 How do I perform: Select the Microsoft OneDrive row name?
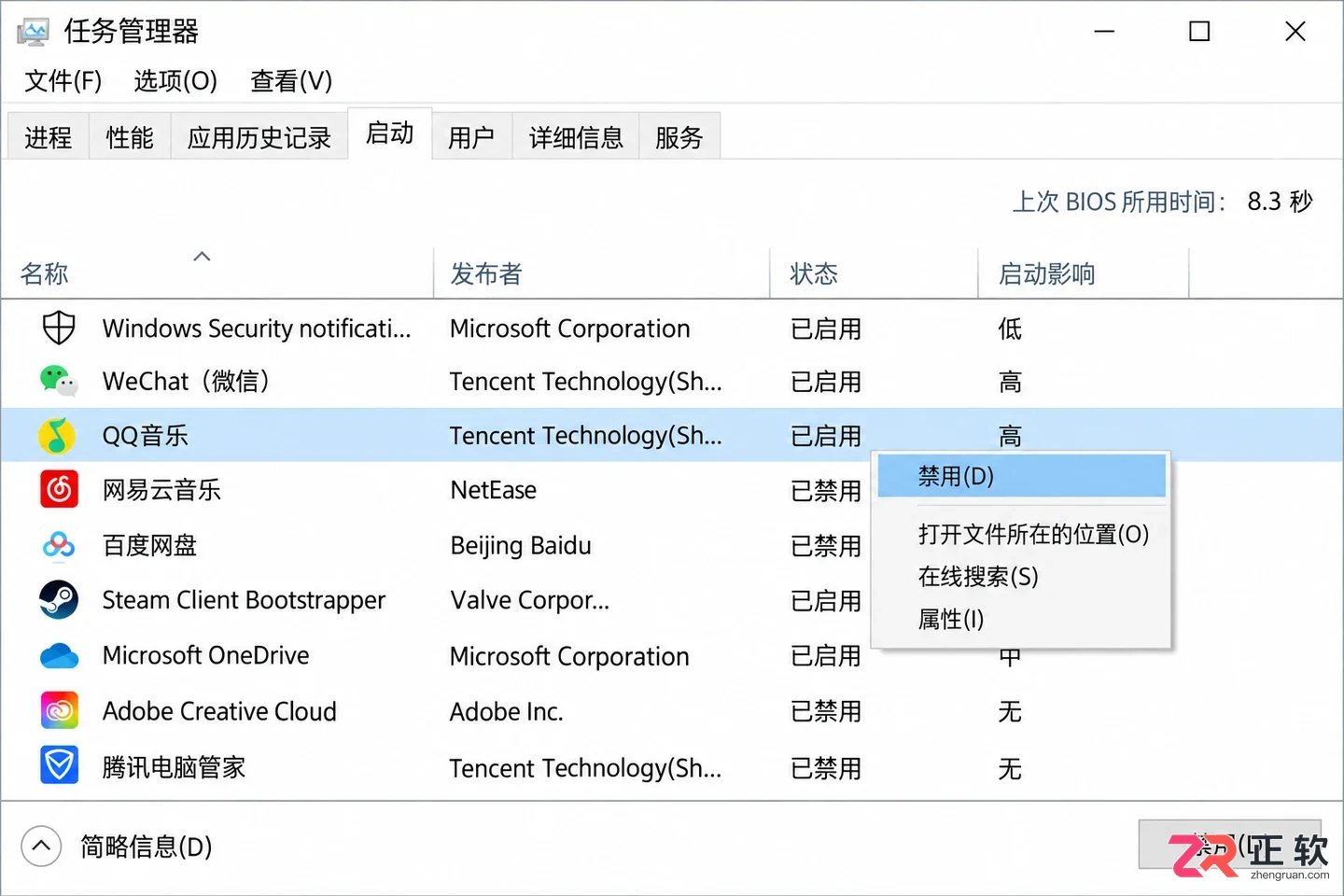coord(205,655)
